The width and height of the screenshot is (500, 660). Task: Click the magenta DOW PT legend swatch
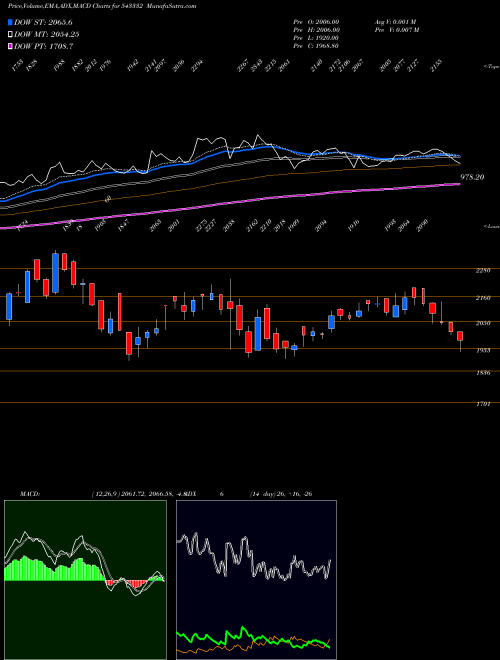click(10, 46)
